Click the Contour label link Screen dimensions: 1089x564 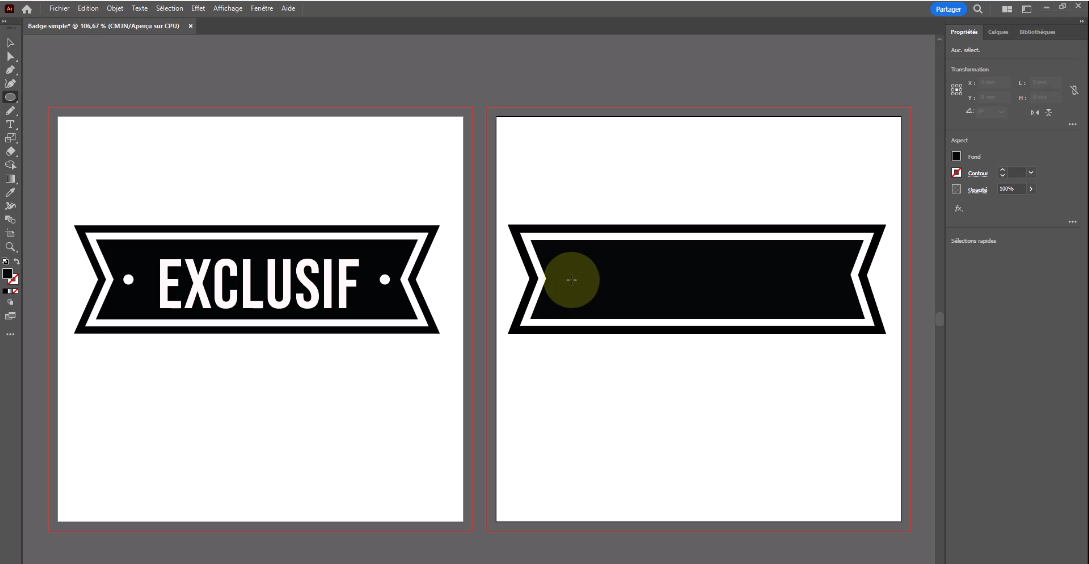pos(977,173)
